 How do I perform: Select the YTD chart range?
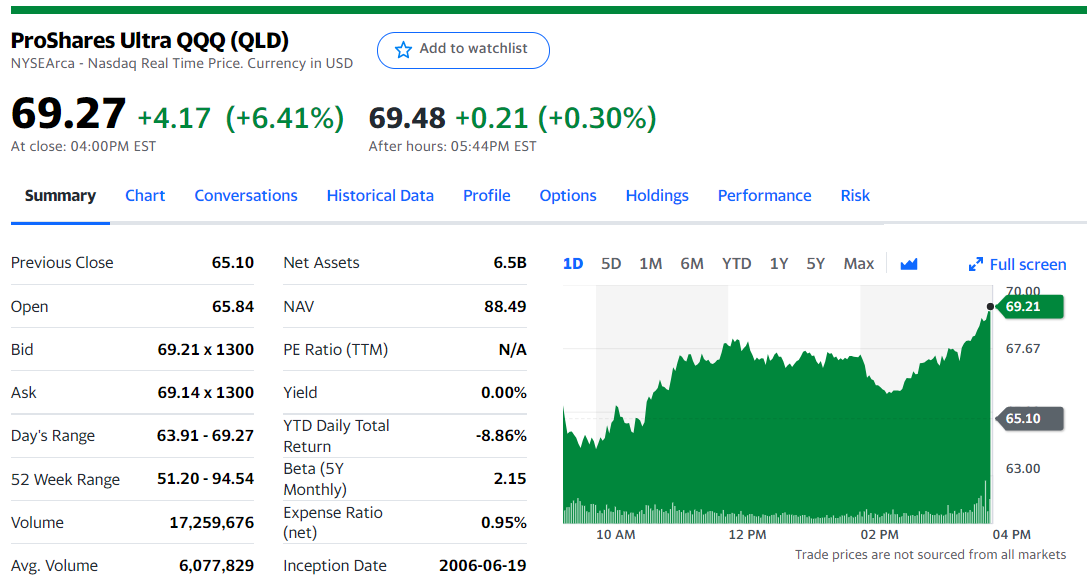point(736,264)
